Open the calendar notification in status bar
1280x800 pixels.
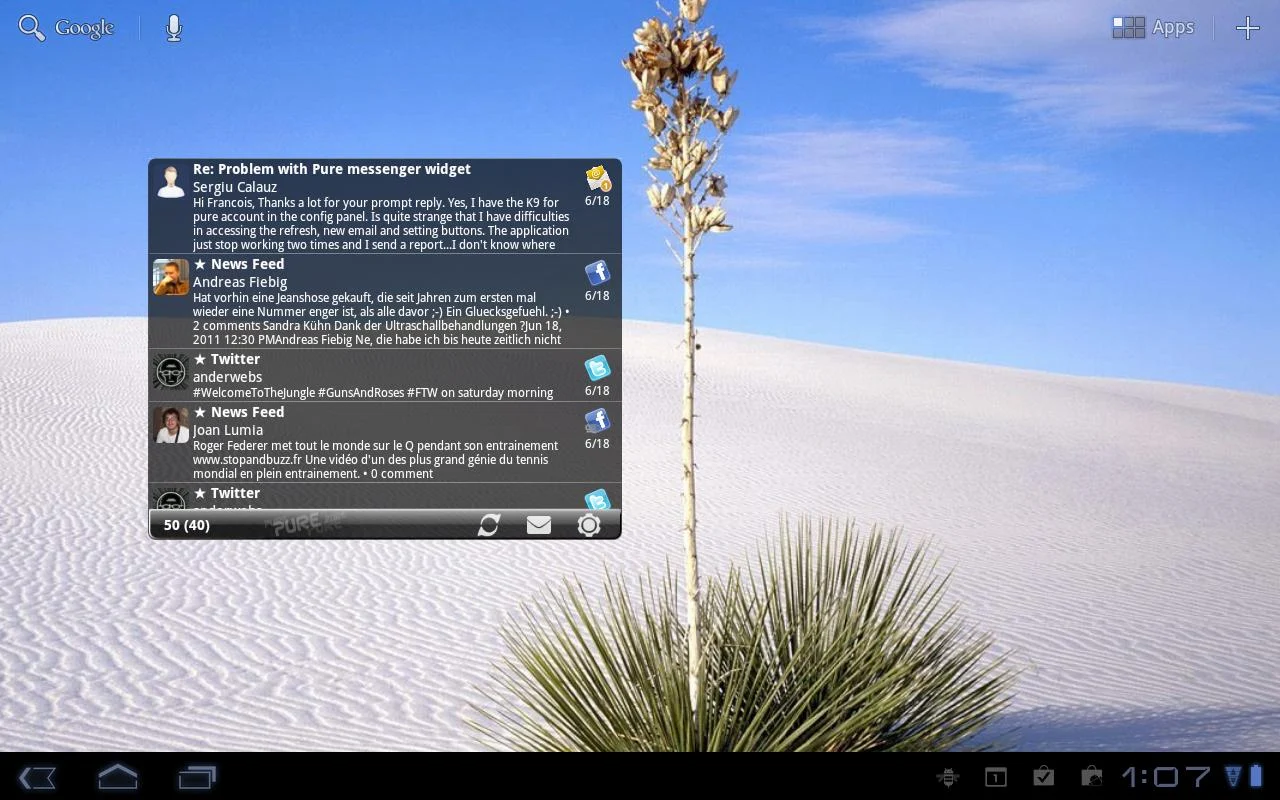[995, 777]
